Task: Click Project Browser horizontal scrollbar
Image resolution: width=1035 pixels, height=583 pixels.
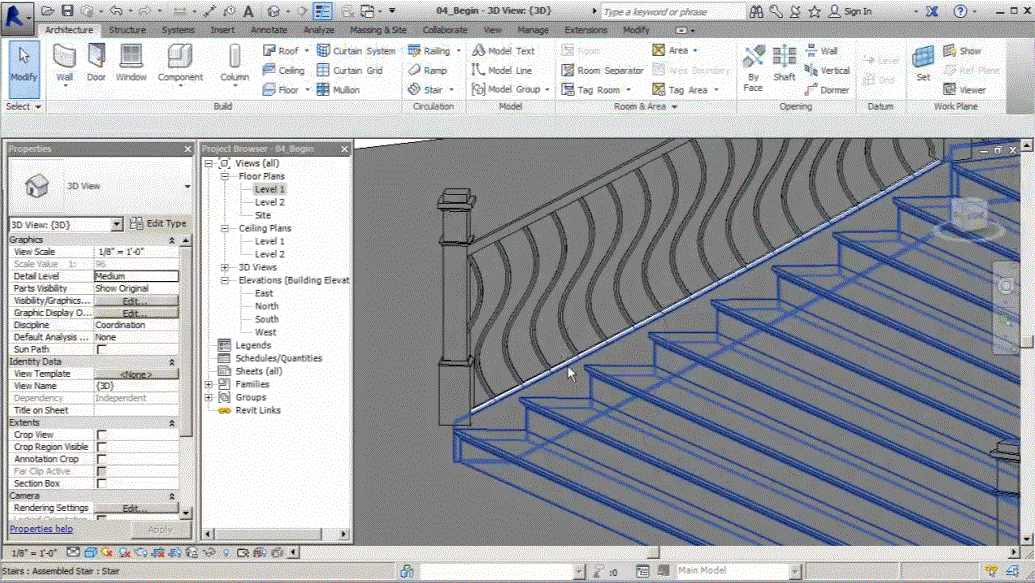Action: pyautogui.click(x=276, y=533)
